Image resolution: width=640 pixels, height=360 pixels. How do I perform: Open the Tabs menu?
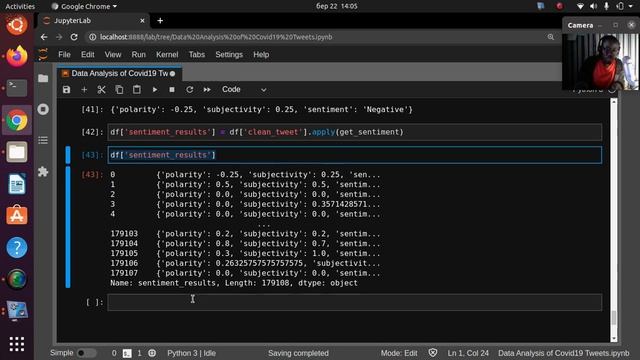click(197, 55)
